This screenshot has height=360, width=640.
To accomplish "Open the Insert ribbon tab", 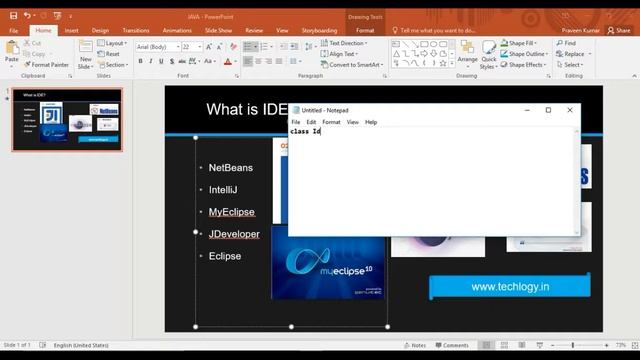I will 71,30.
